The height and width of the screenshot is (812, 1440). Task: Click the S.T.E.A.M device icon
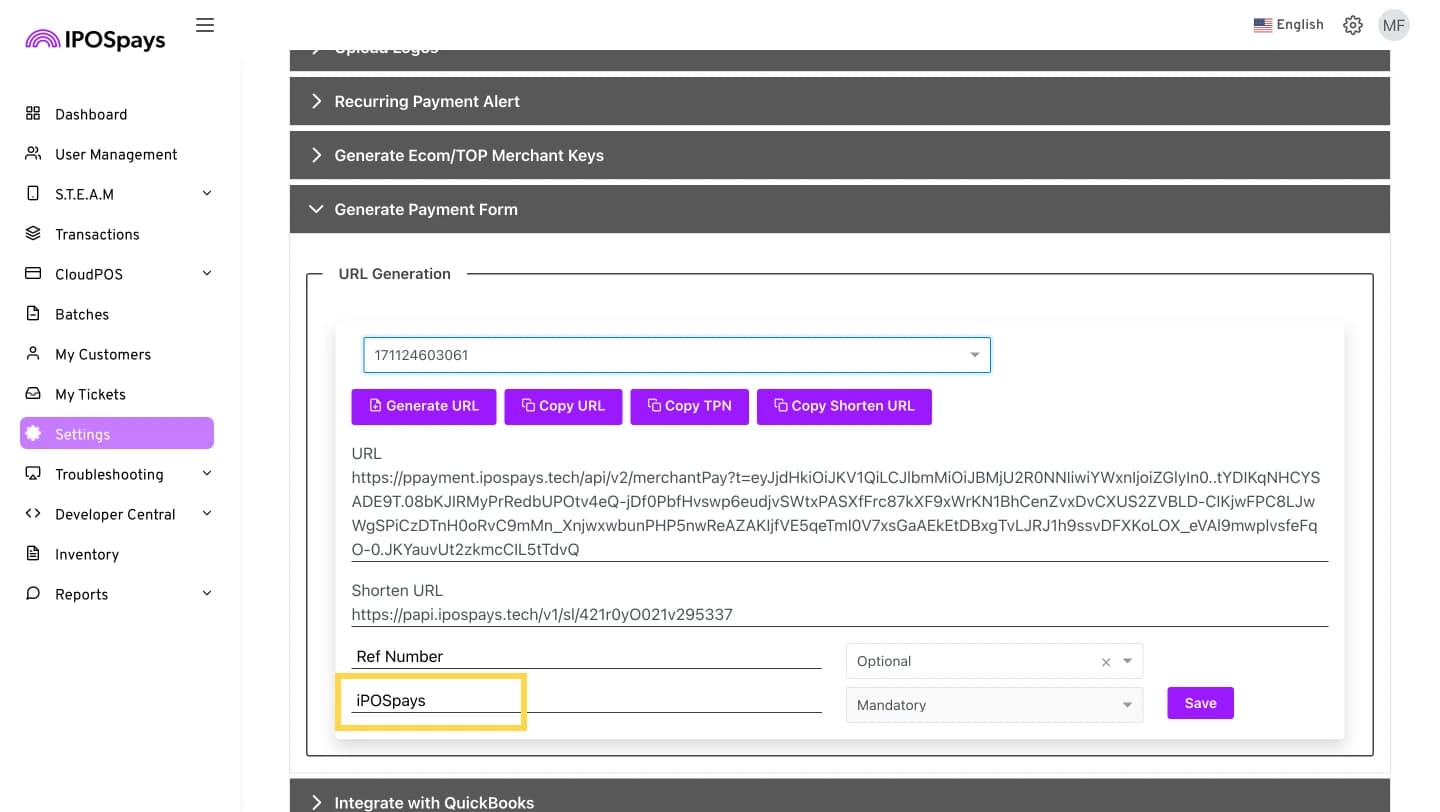point(33,194)
